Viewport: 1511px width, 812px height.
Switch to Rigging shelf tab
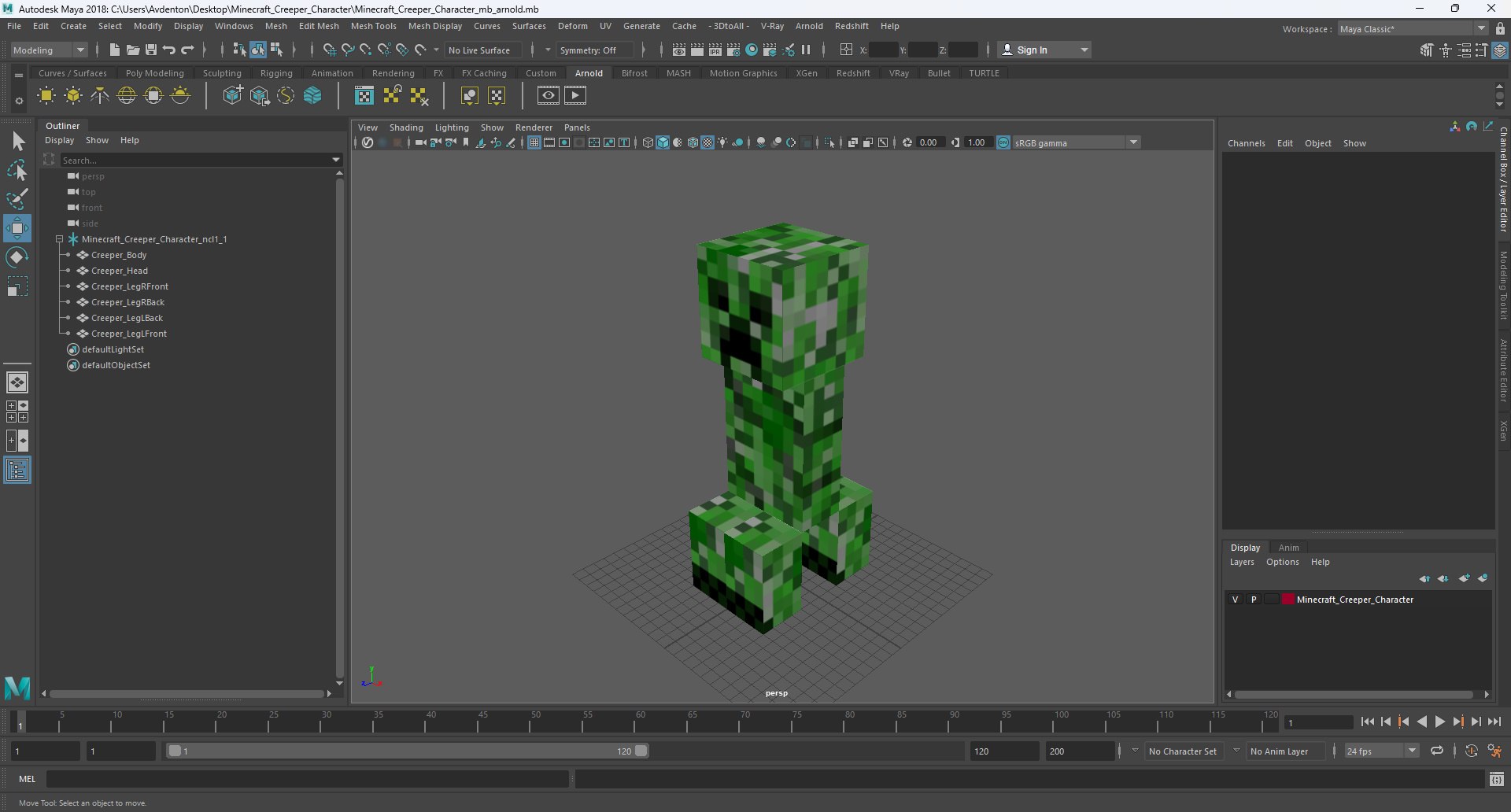[276, 73]
